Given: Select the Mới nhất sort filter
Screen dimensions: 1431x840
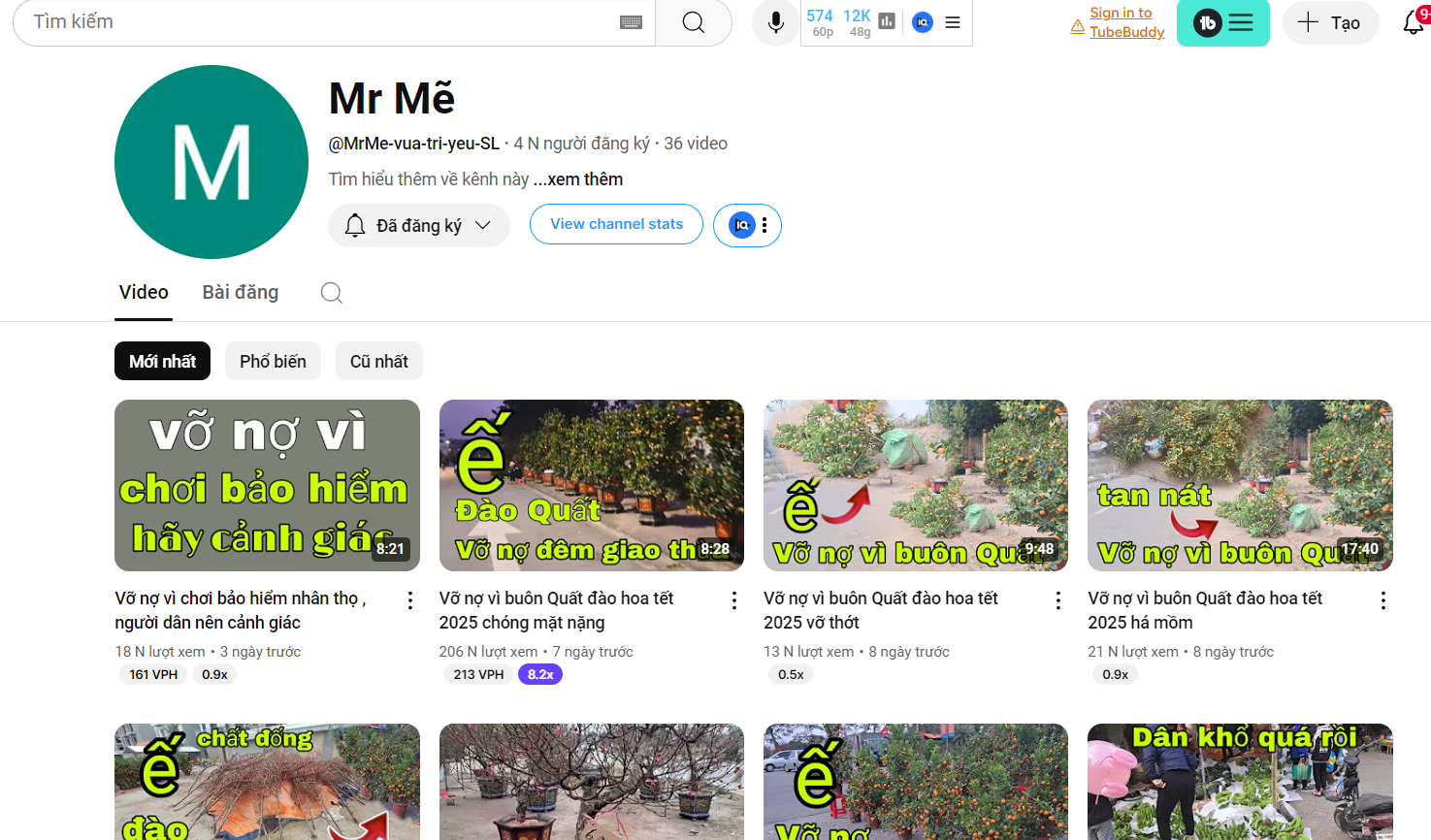Looking at the screenshot, I should coord(162,361).
